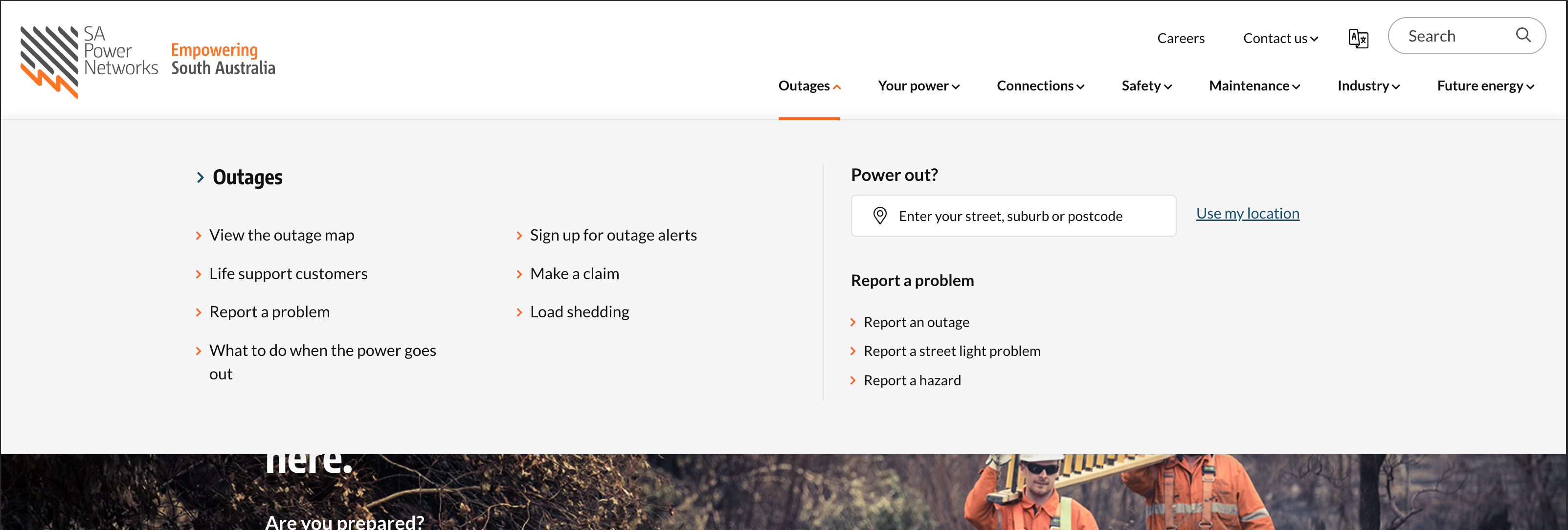Expand the Future energy menu
Viewport: 1568px width, 530px height.
tap(1485, 86)
